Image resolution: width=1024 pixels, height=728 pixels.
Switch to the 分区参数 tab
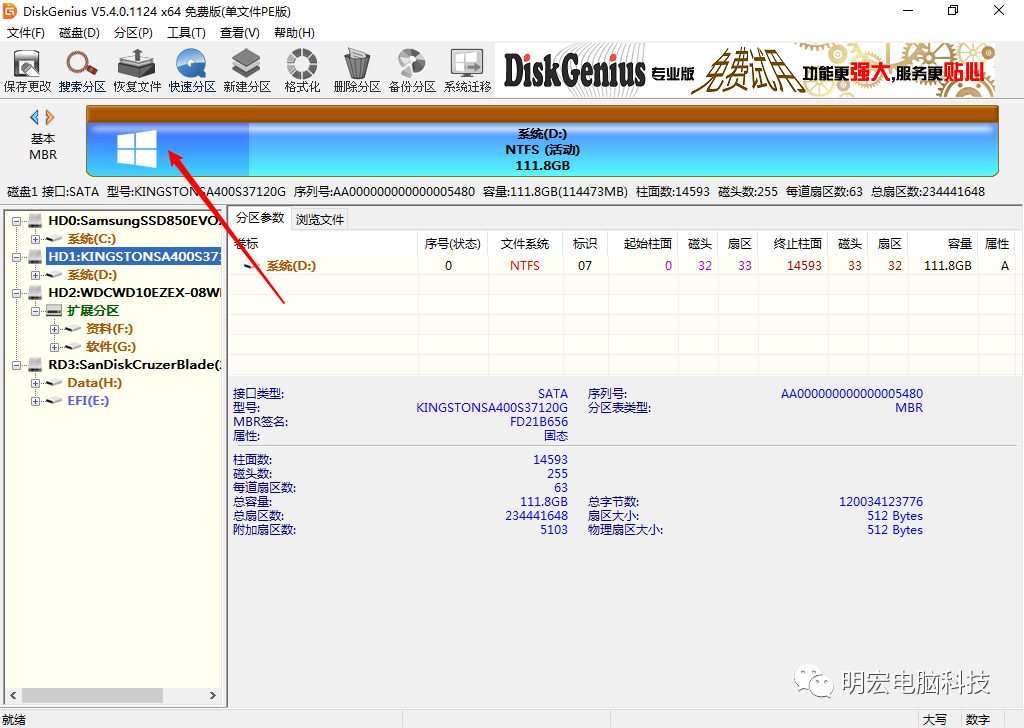(x=259, y=218)
